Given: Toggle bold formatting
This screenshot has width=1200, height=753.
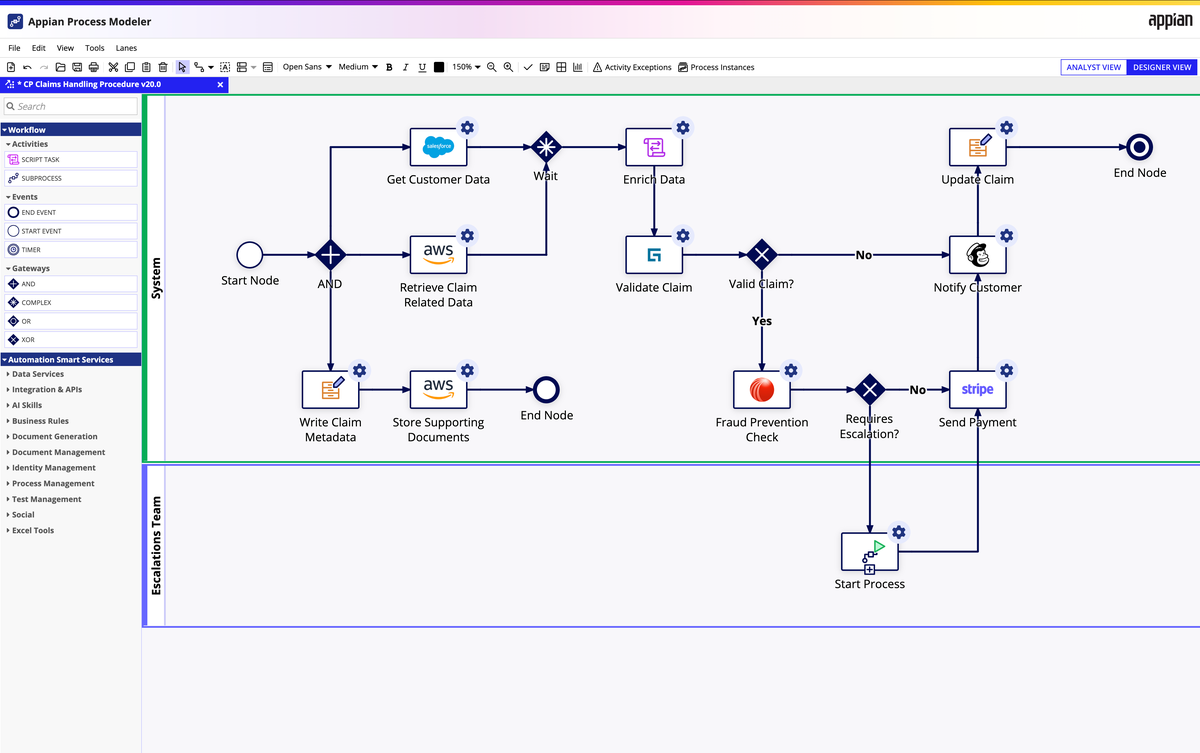Looking at the screenshot, I should pos(389,67).
